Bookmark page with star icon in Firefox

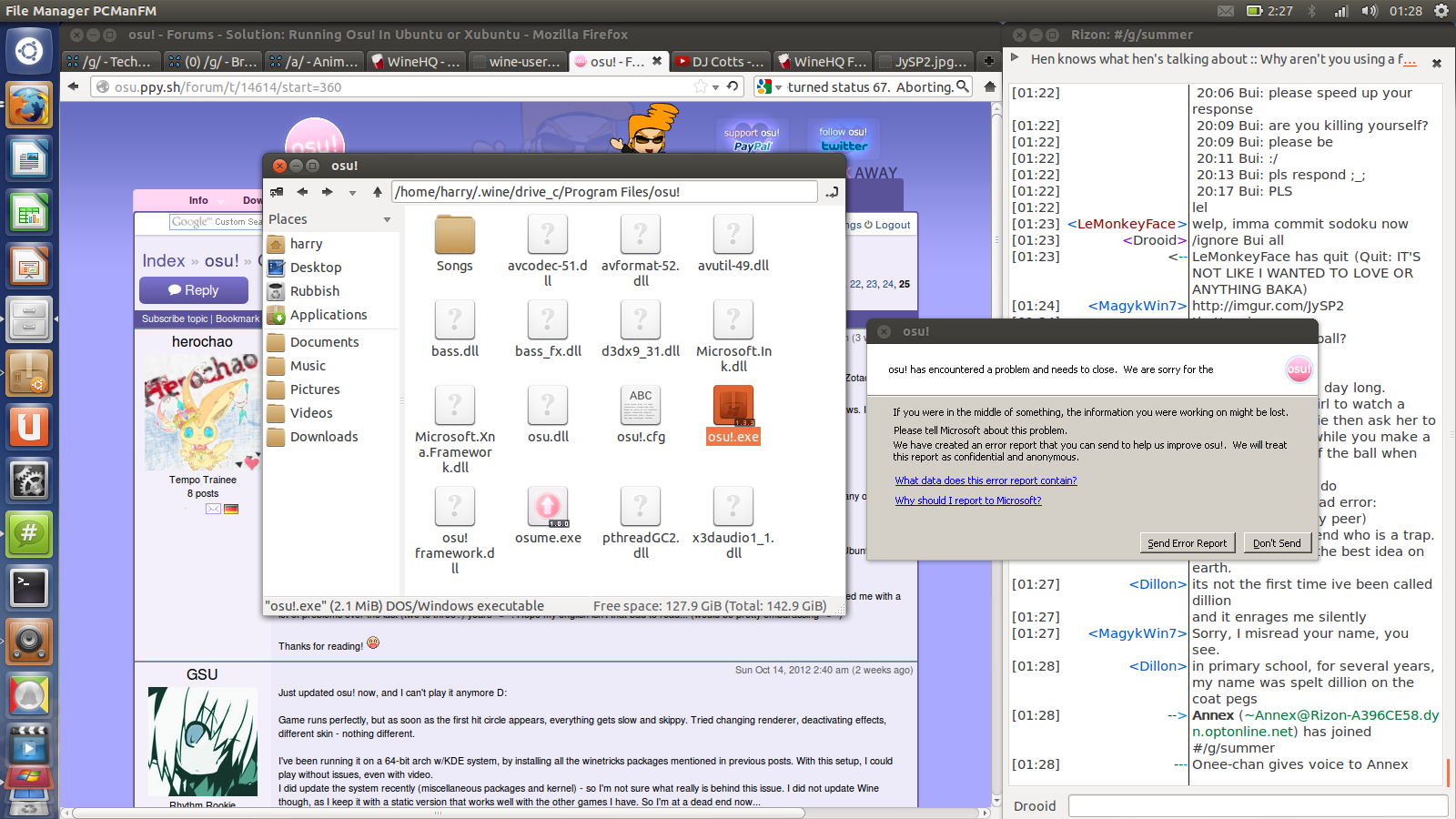(701, 86)
